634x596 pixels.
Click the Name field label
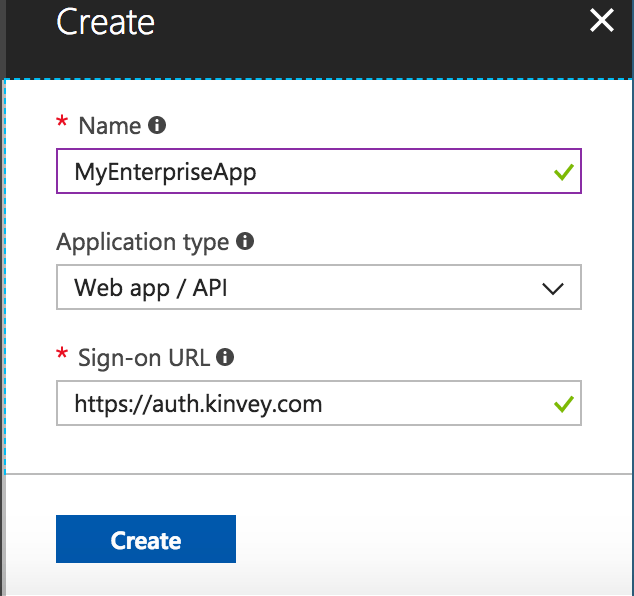pos(109,126)
